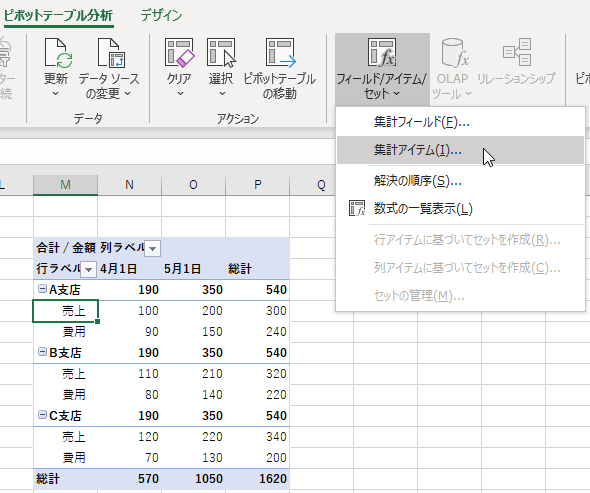Click the value 220 in B支店 費用 row

pyautogui.click(x=257, y=395)
